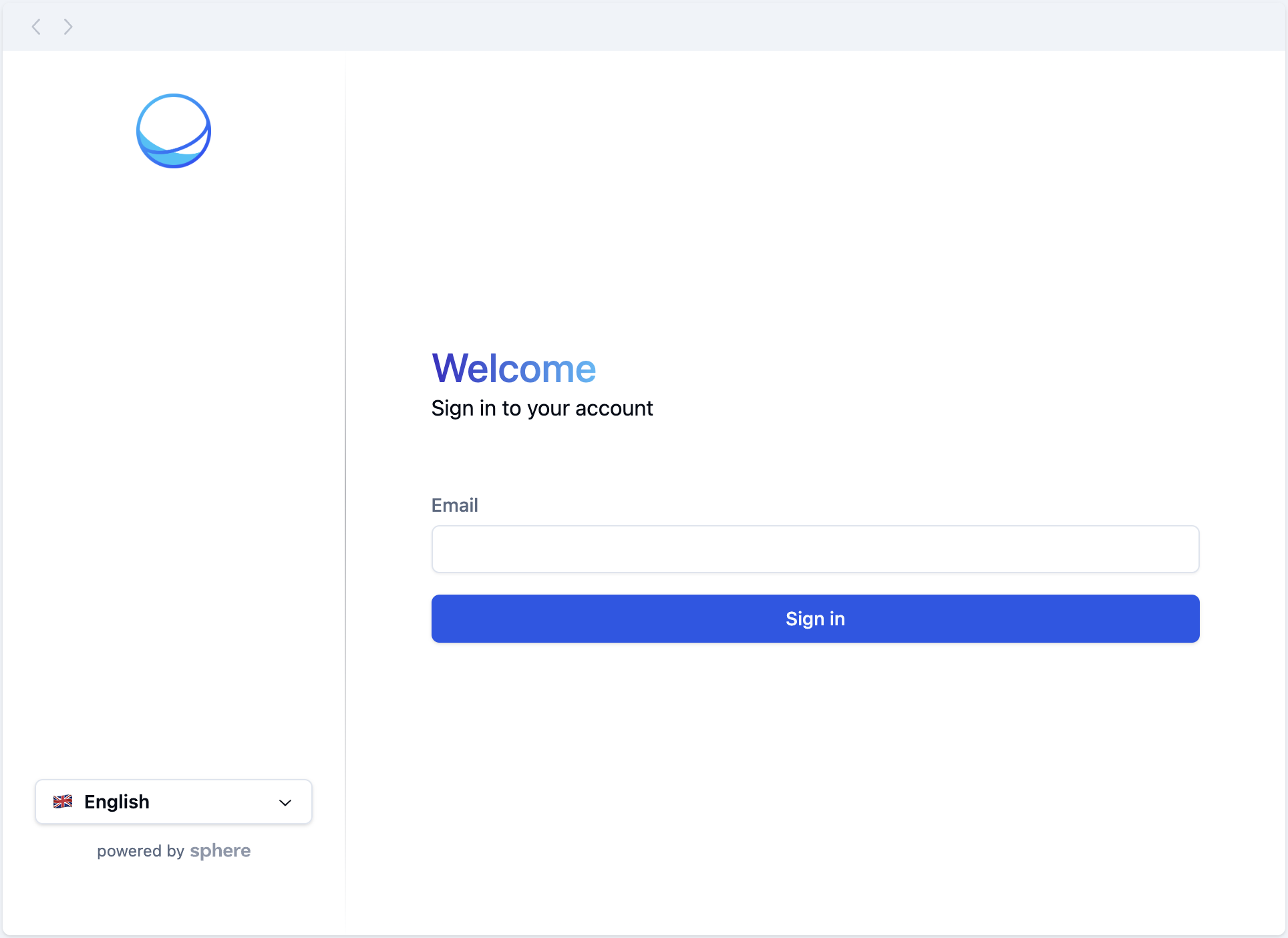
Task: Select the 'English' text in the language selector
Action: (117, 802)
